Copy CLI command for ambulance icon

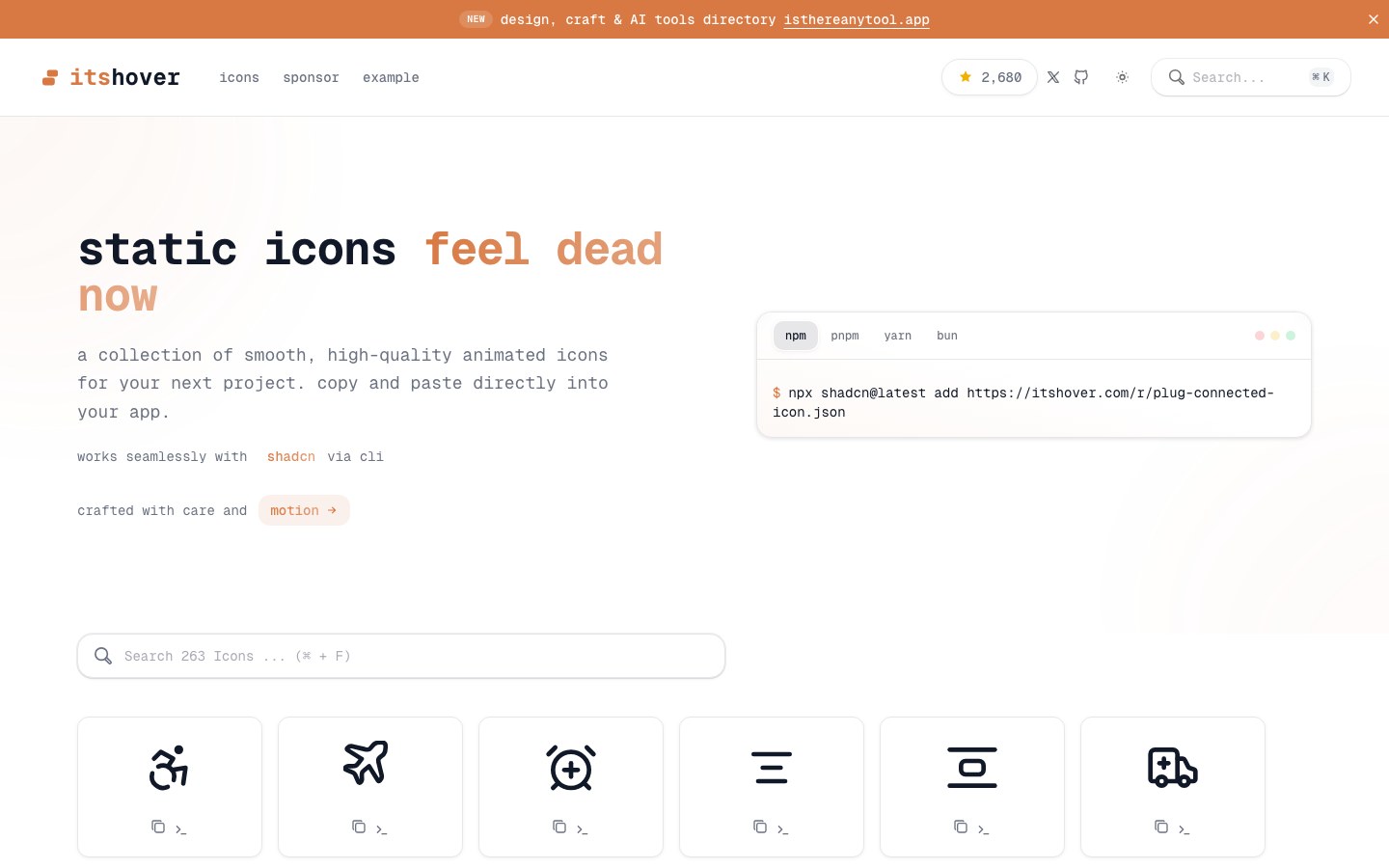(x=1185, y=828)
